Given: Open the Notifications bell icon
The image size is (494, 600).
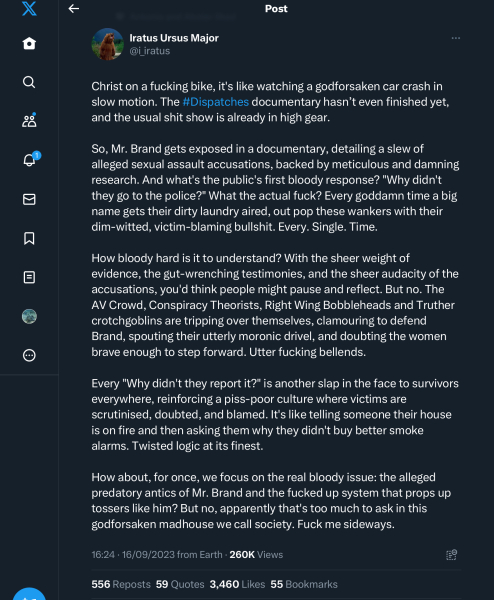Looking at the screenshot, I should point(30,159).
